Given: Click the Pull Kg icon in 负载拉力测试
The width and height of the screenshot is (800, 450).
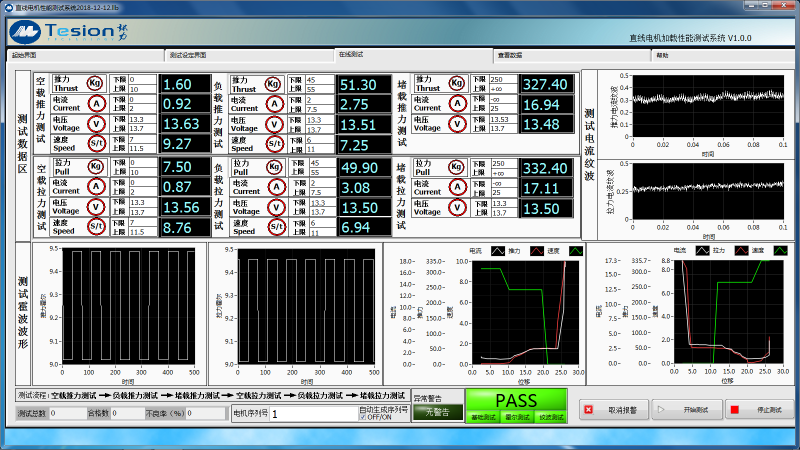Looking at the screenshot, I should tap(272, 167).
